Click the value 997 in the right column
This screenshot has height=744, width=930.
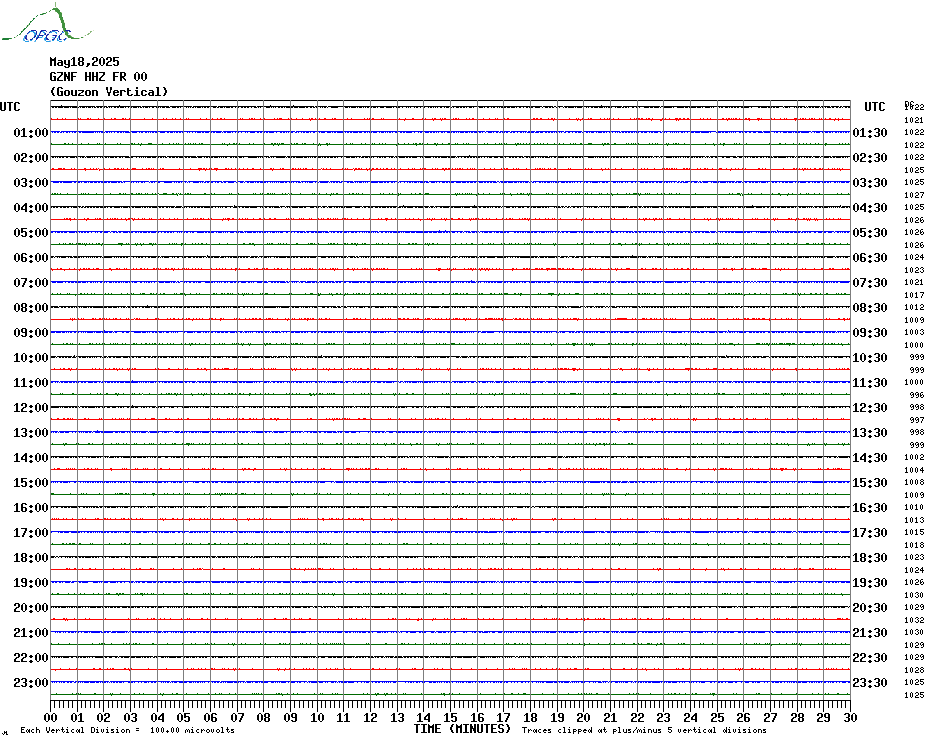[916, 420]
